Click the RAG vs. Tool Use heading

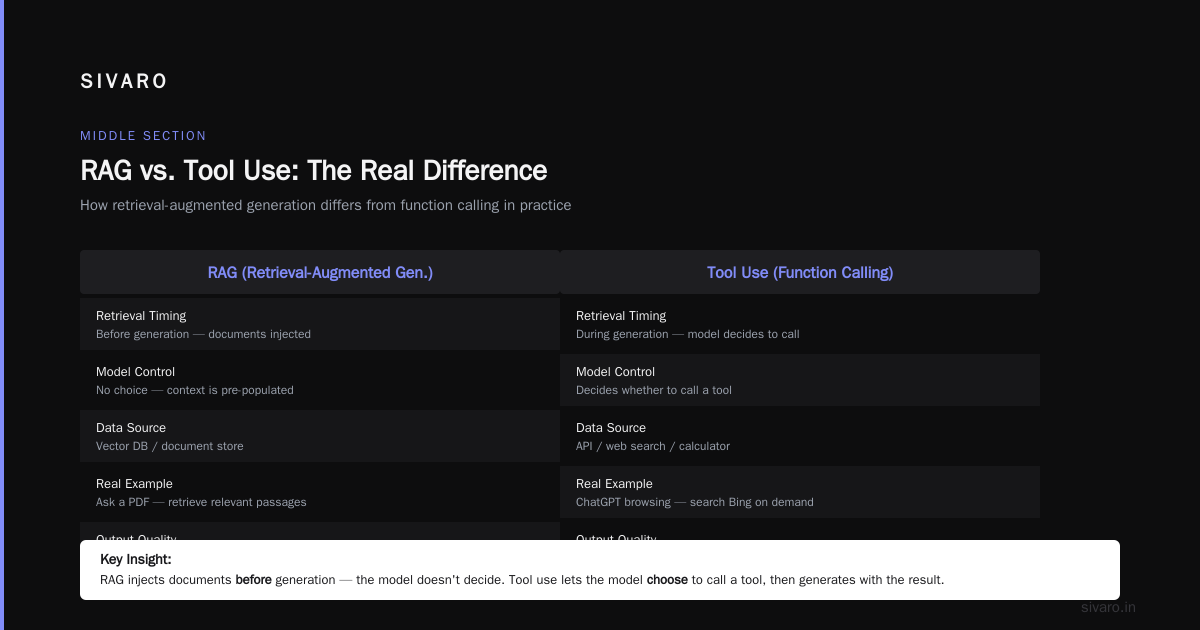(314, 170)
